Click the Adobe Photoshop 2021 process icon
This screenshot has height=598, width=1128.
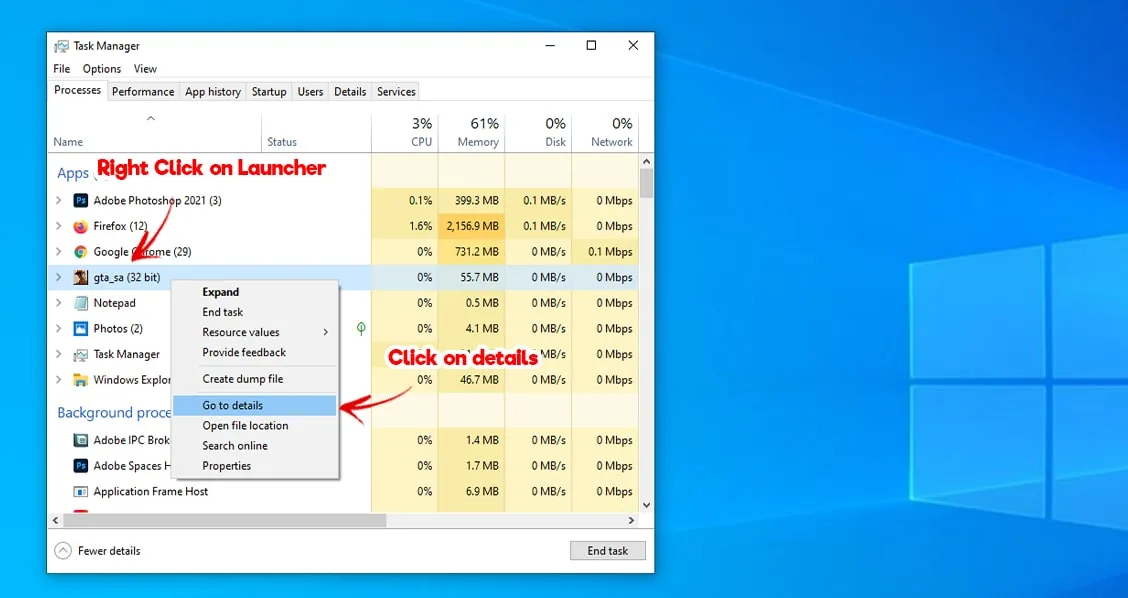coord(81,201)
